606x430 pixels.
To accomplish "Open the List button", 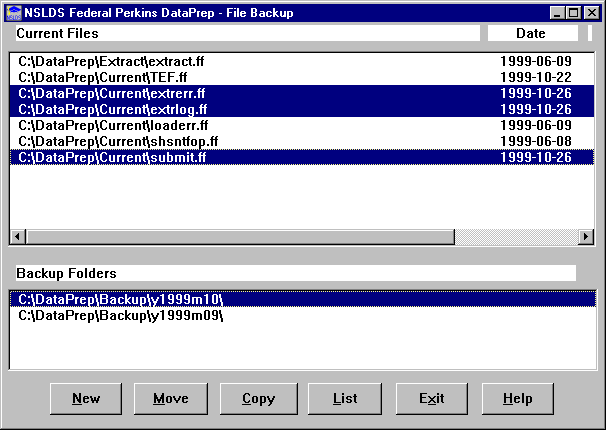I will 345,399.
